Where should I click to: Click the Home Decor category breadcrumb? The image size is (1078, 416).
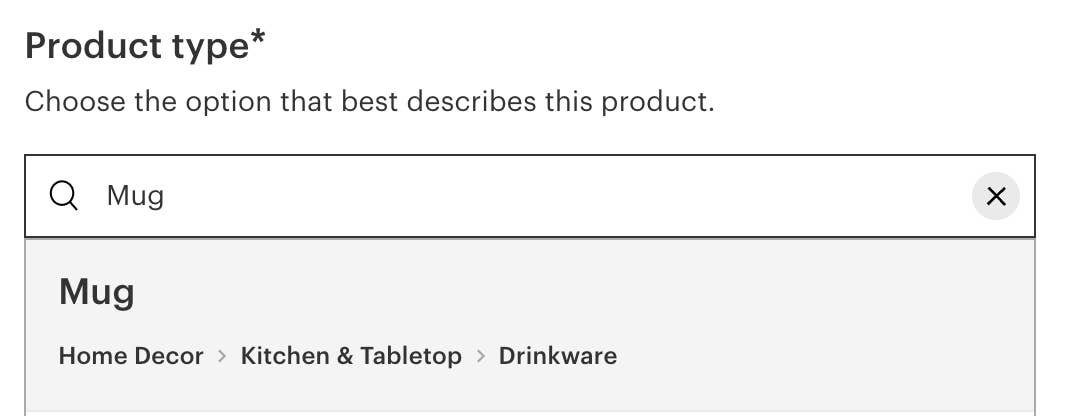click(x=131, y=356)
